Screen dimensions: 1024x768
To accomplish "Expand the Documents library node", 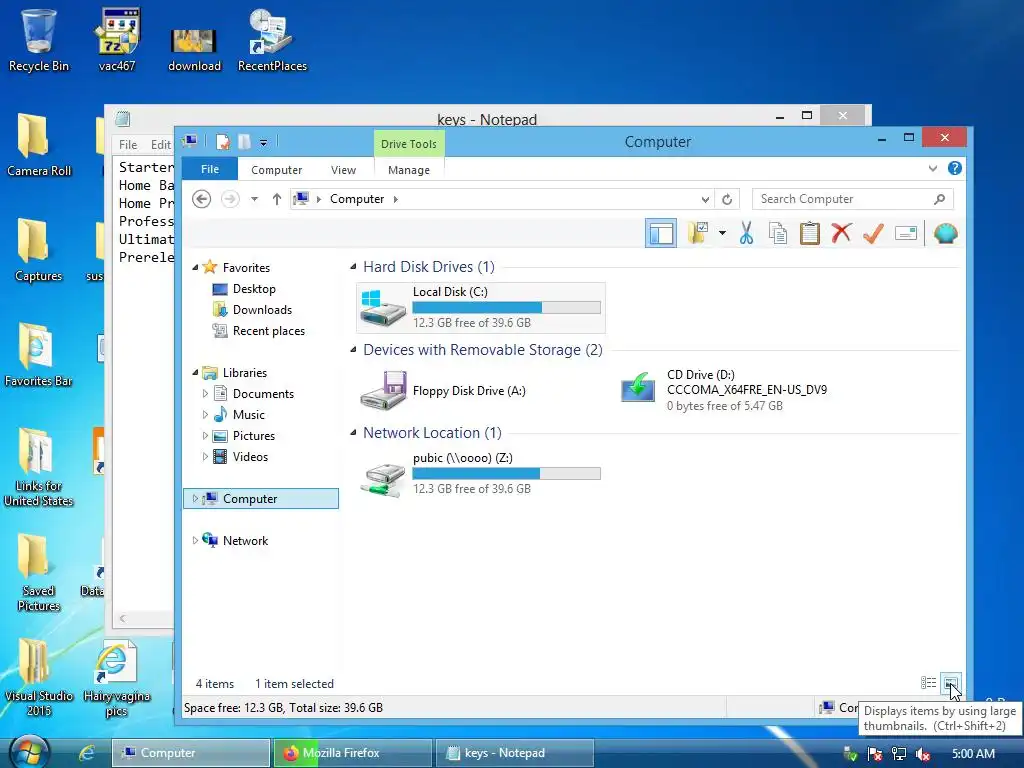I will tap(205, 394).
